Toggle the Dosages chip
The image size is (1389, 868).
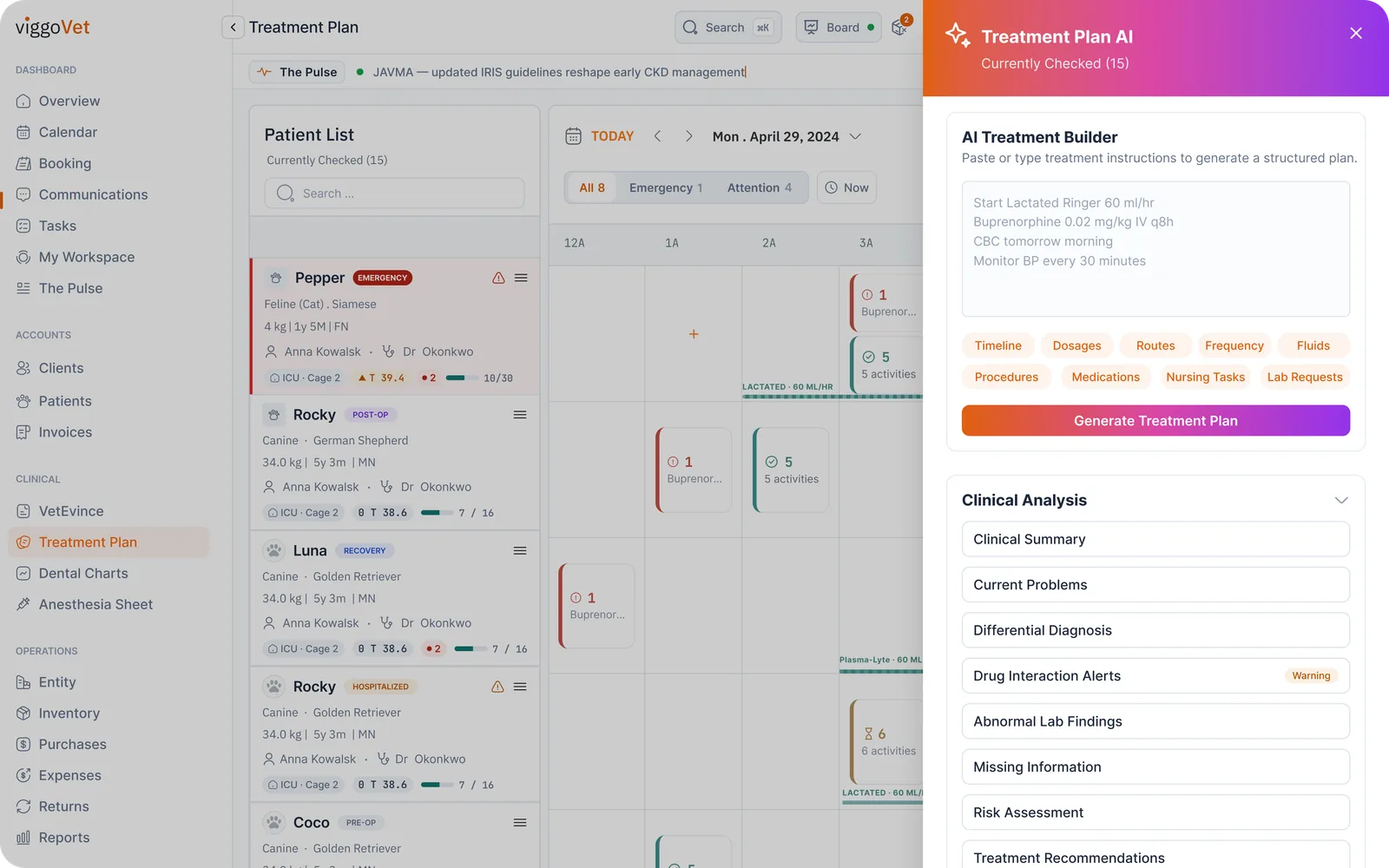point(1076,345)
